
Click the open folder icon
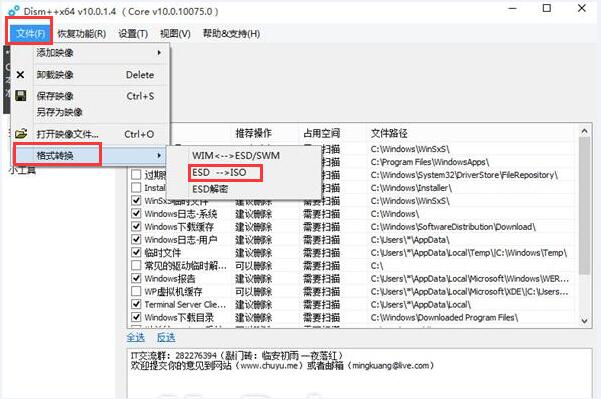click(21, 134)
